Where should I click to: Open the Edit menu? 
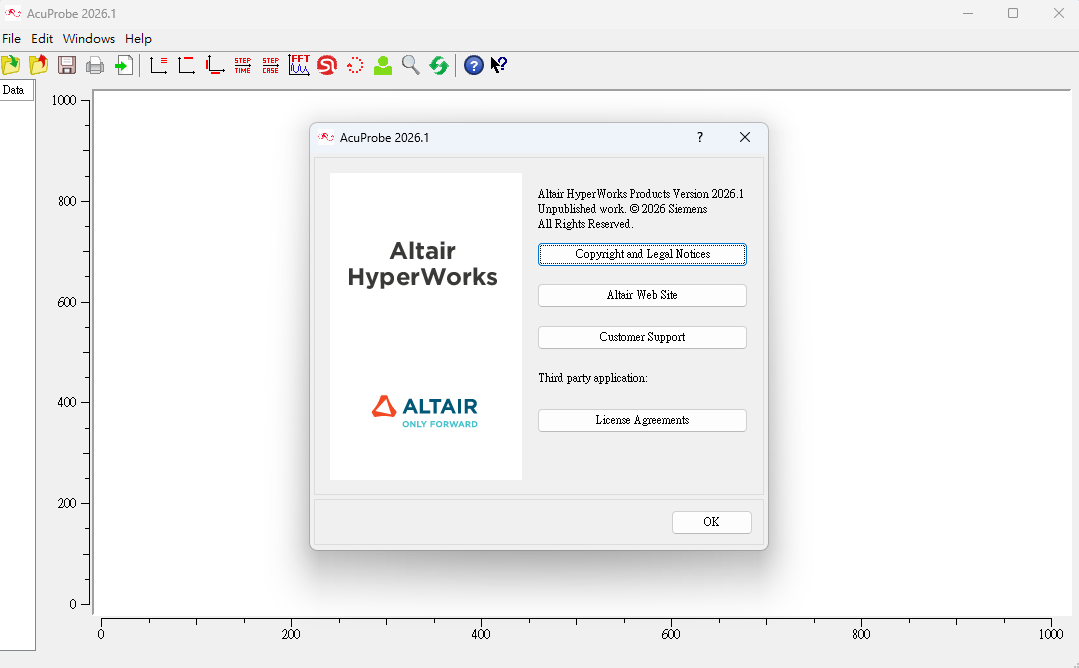coord(42,39)
